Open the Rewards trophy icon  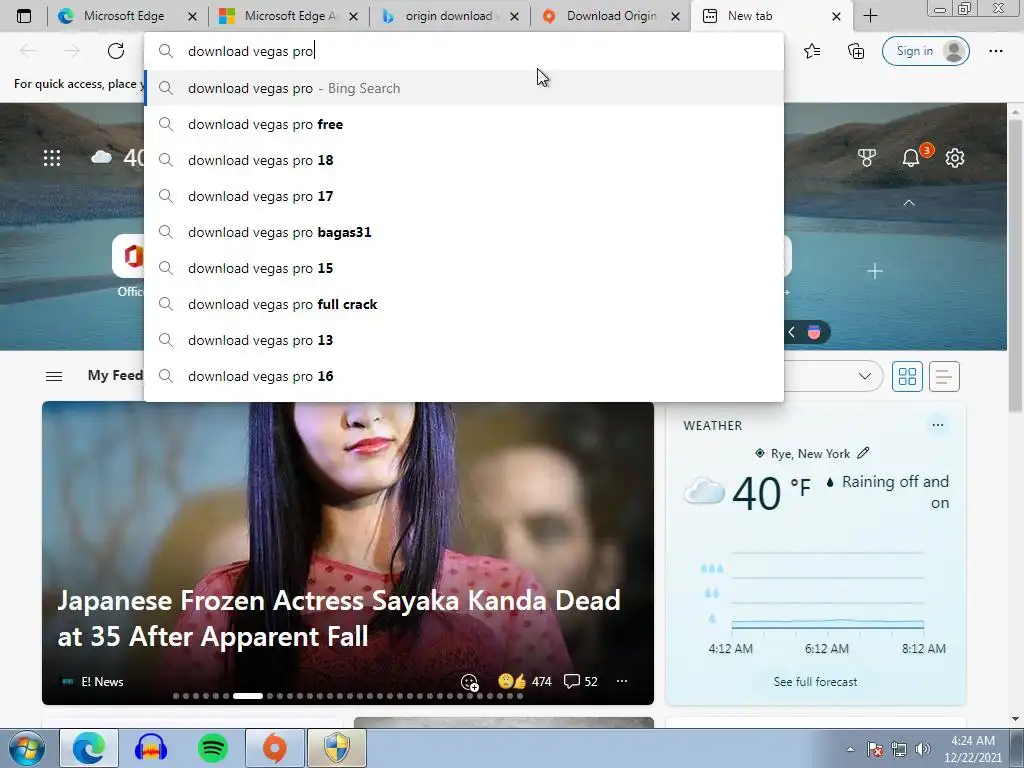(x=867, y=157)
